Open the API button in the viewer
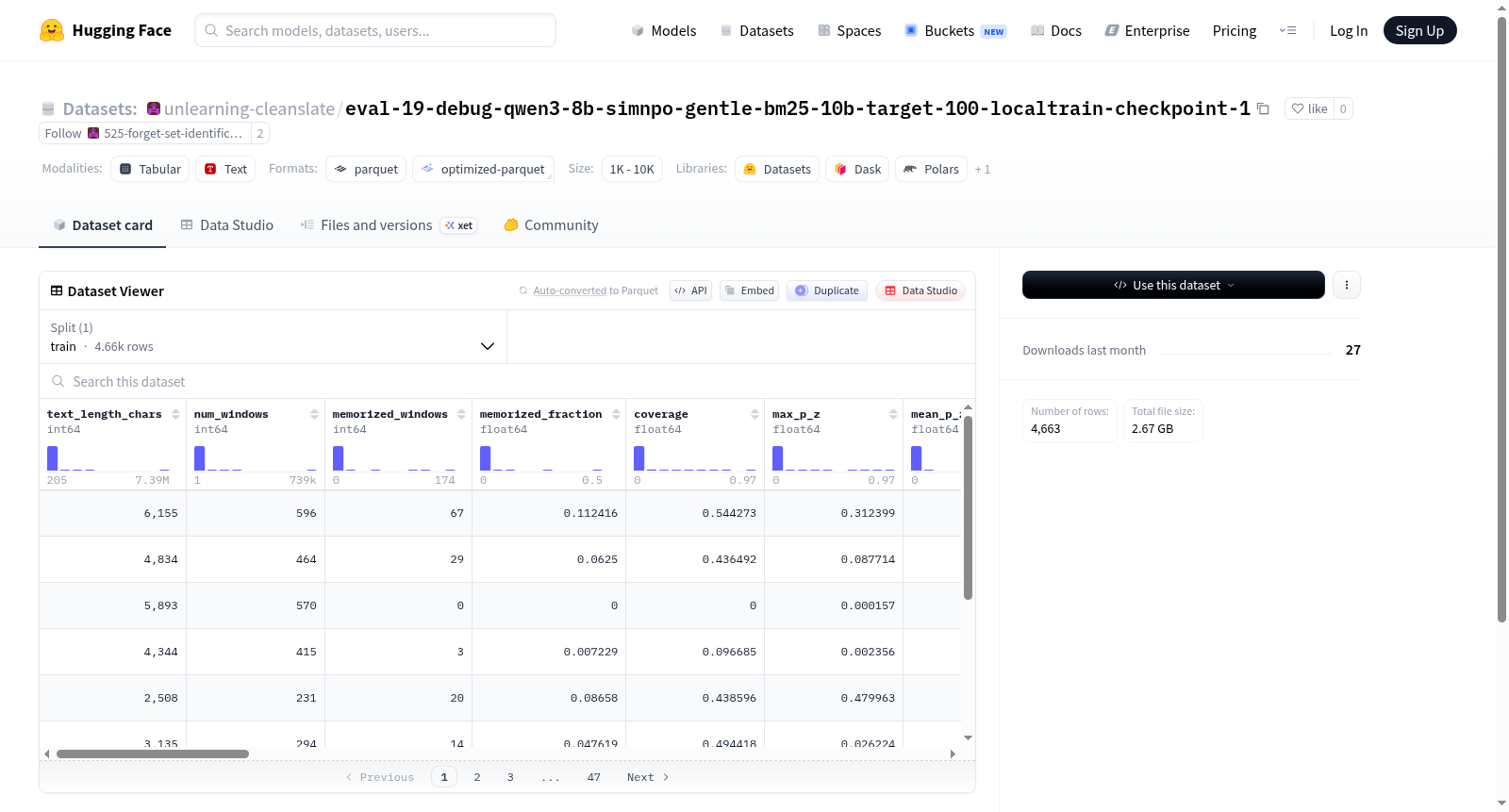The width and height of the screenshot is (1509, 812). click(690, 290)
